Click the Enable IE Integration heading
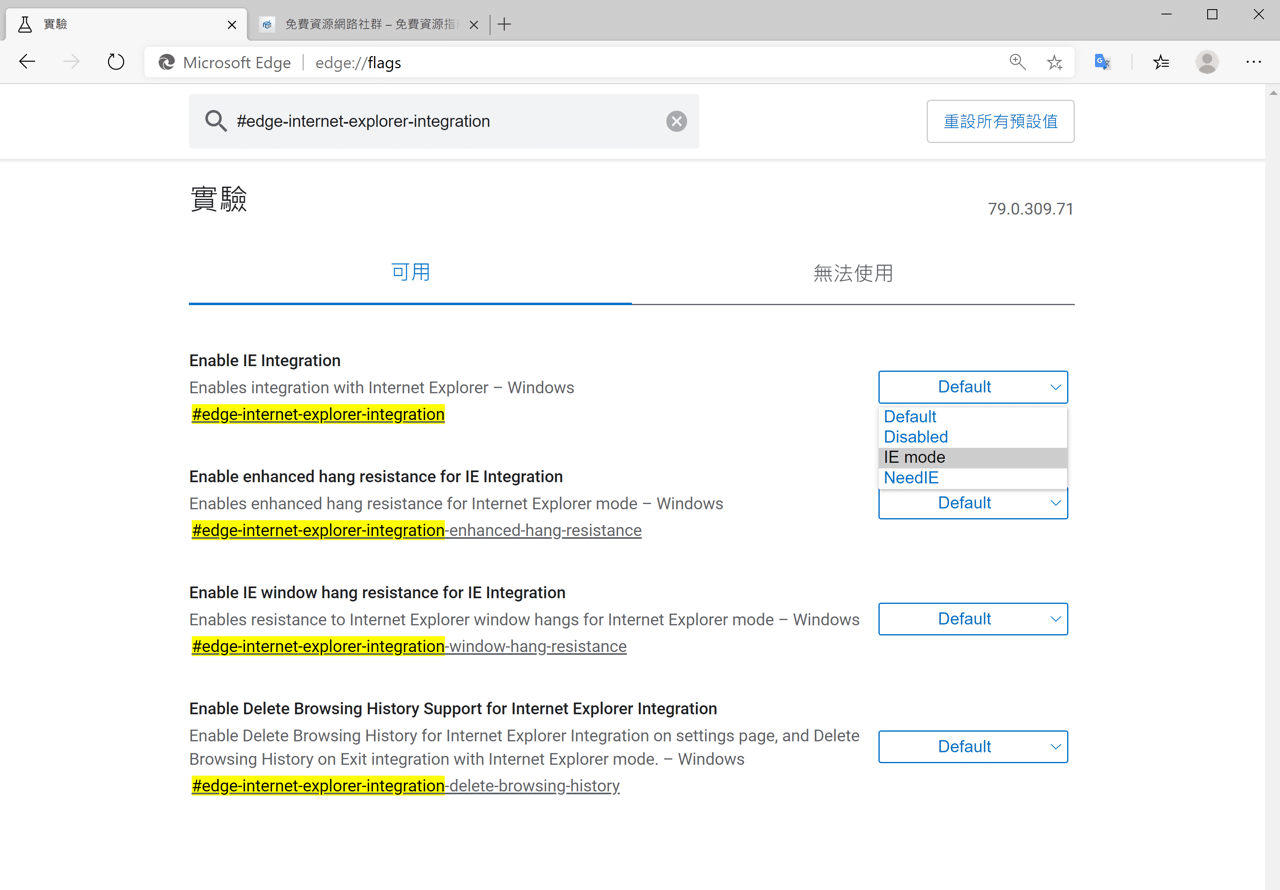The height and width of the screenshot is (890, 1280). point(265,360)
